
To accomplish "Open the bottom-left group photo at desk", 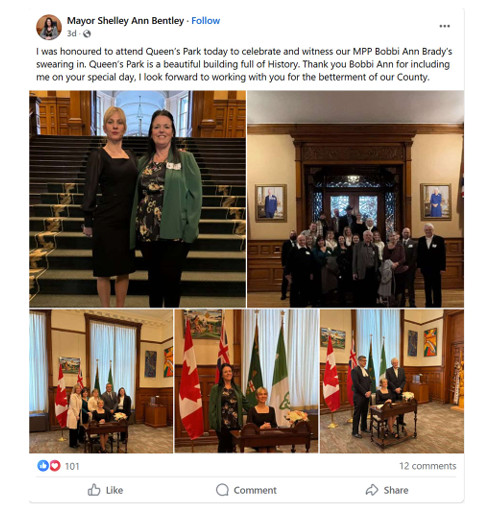I will [x=101, y=381].
